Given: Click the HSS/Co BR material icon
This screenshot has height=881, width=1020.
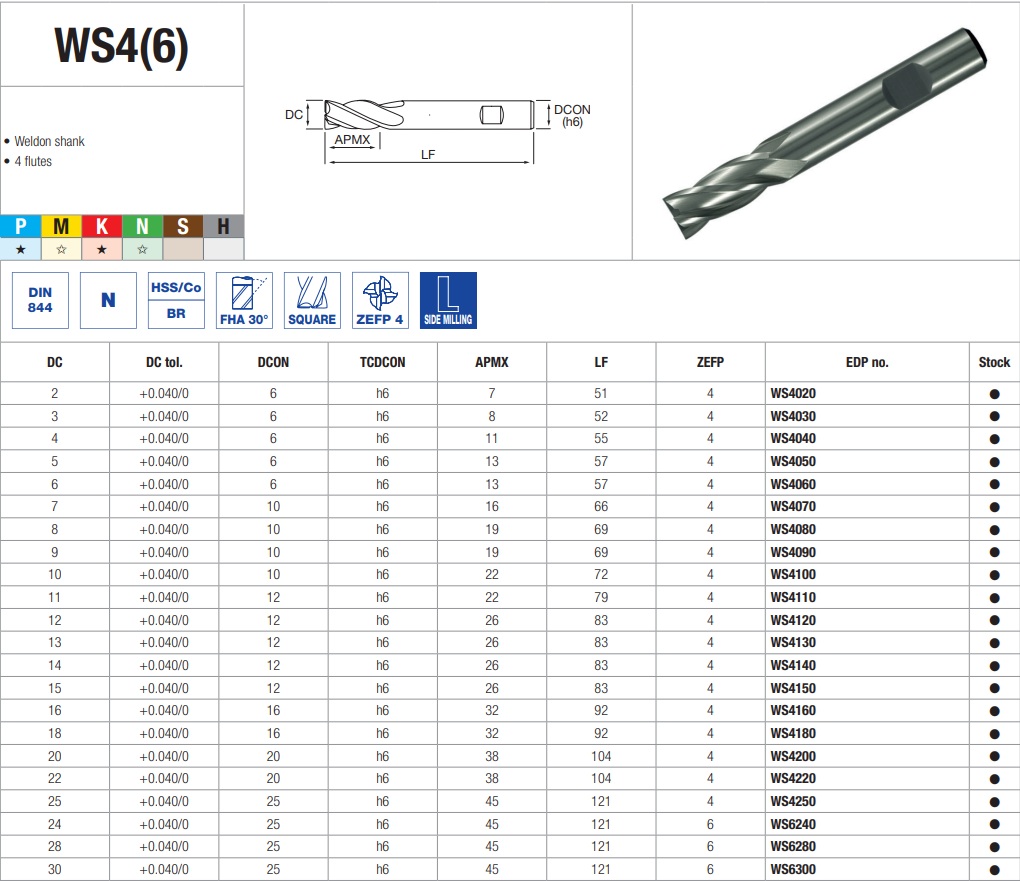Looking at the screenshot, I should (176, 300).
